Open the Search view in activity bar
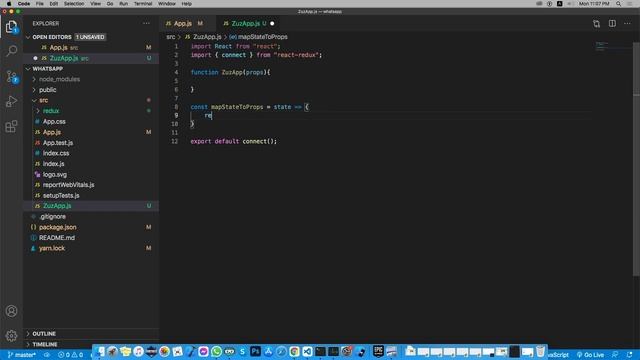The height and width of the screenshot is (360, 640). point(11,51)
